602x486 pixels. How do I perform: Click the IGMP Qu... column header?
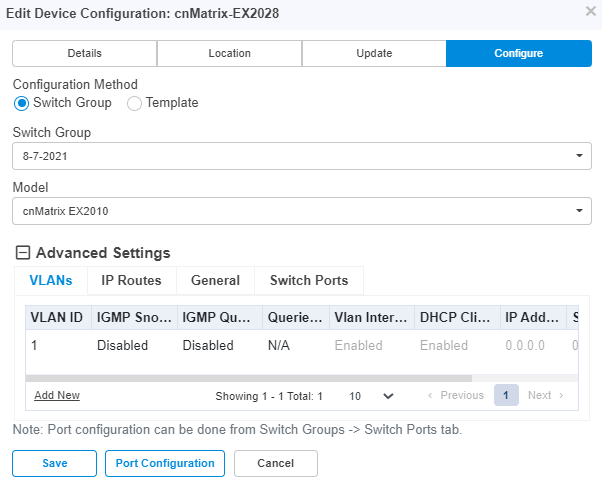[x=220, y=317]
